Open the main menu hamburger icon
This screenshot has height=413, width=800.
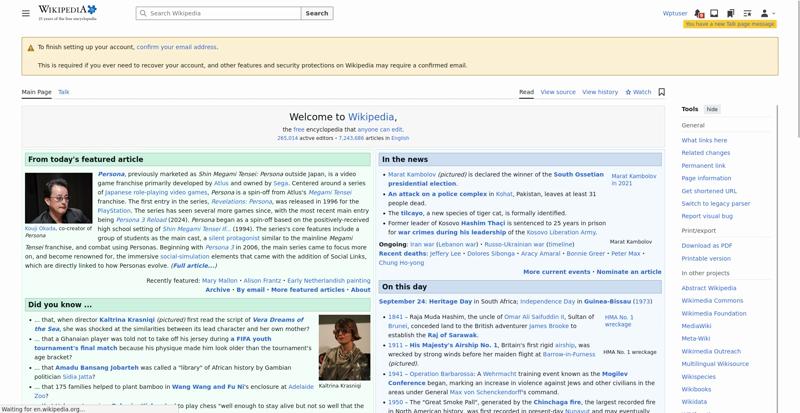tap(26, 13)
